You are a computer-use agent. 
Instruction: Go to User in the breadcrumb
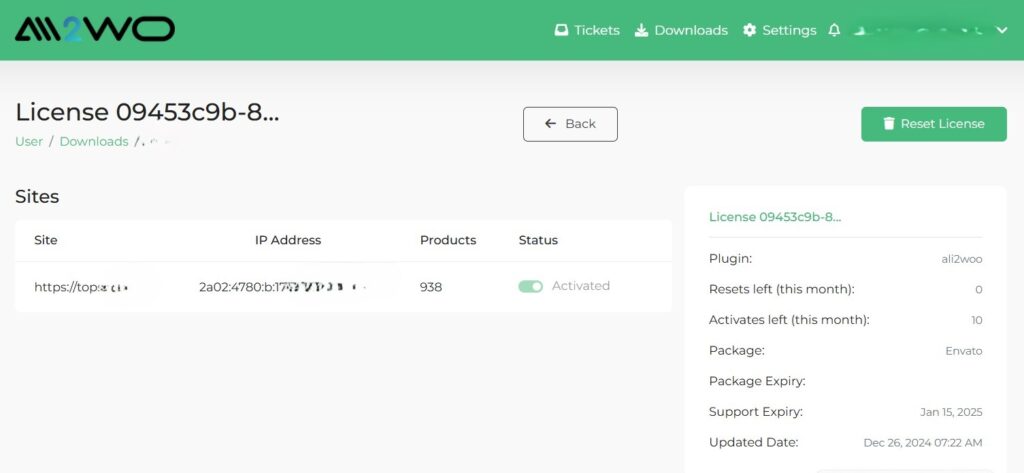click(x=29, y=141)
